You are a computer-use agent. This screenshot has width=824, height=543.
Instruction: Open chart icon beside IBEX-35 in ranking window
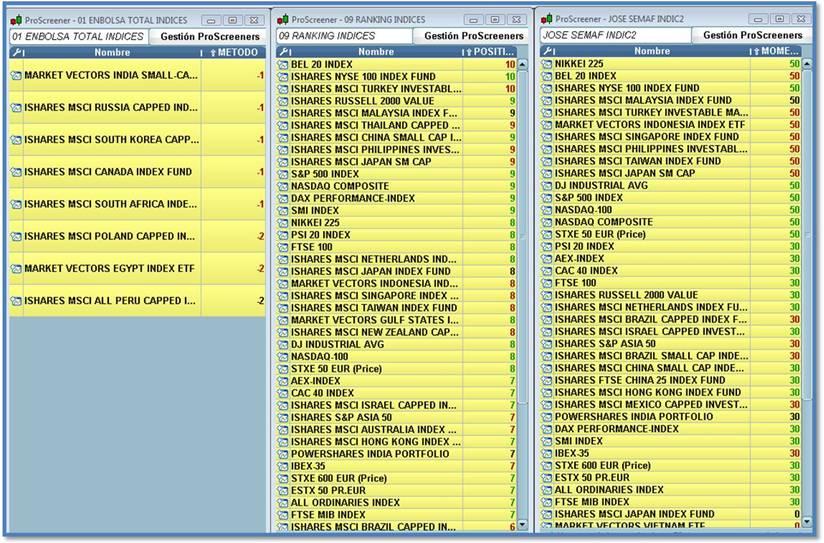pos(283,466)
